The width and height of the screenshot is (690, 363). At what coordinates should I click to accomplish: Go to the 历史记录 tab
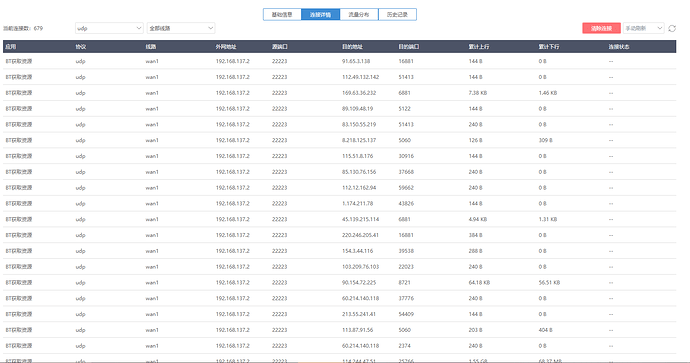click(x=397, y=15)
